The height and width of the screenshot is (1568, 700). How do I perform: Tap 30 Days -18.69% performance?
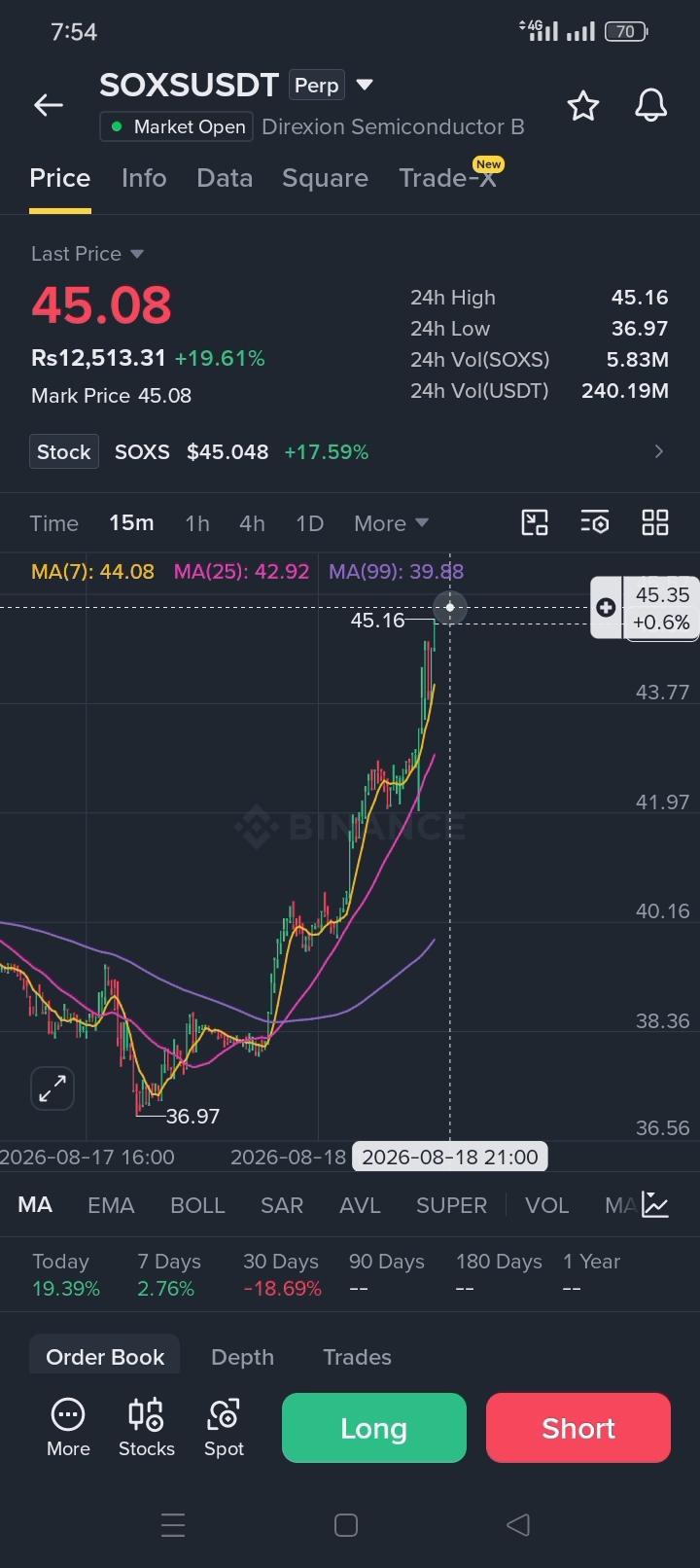coord(282,1275)
